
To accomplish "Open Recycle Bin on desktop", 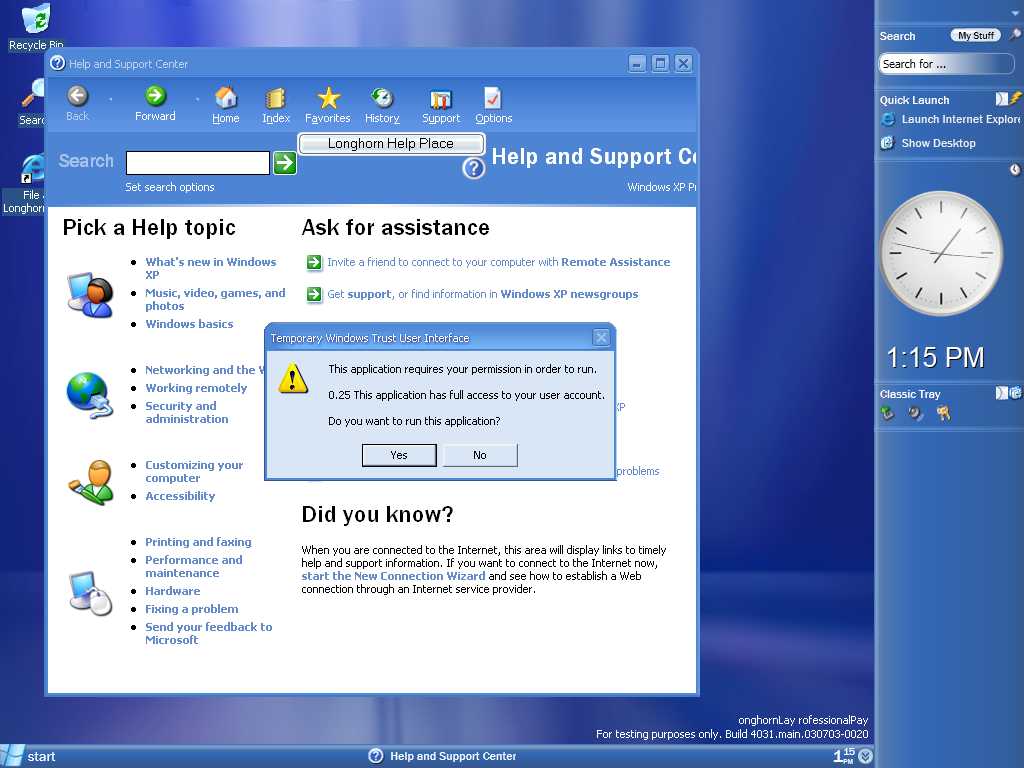I will (36, 18).
